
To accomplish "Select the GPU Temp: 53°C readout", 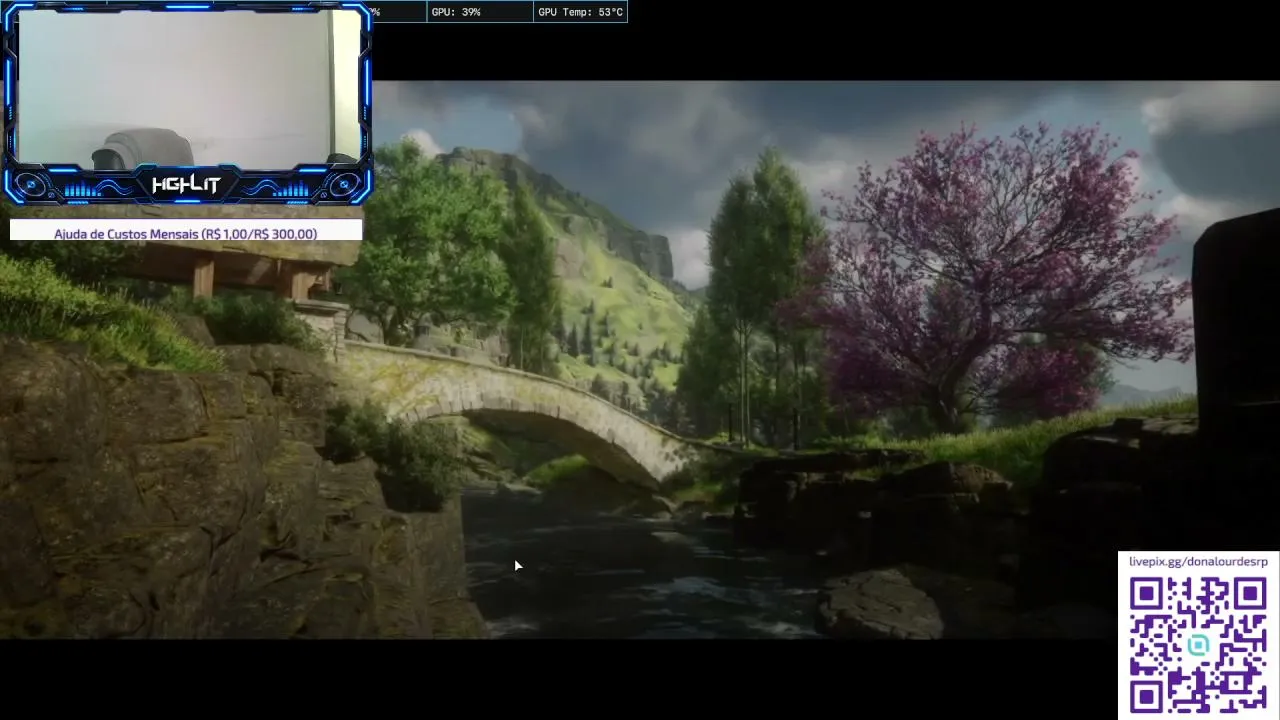I will pyautogui.click(x=580, y=12).
